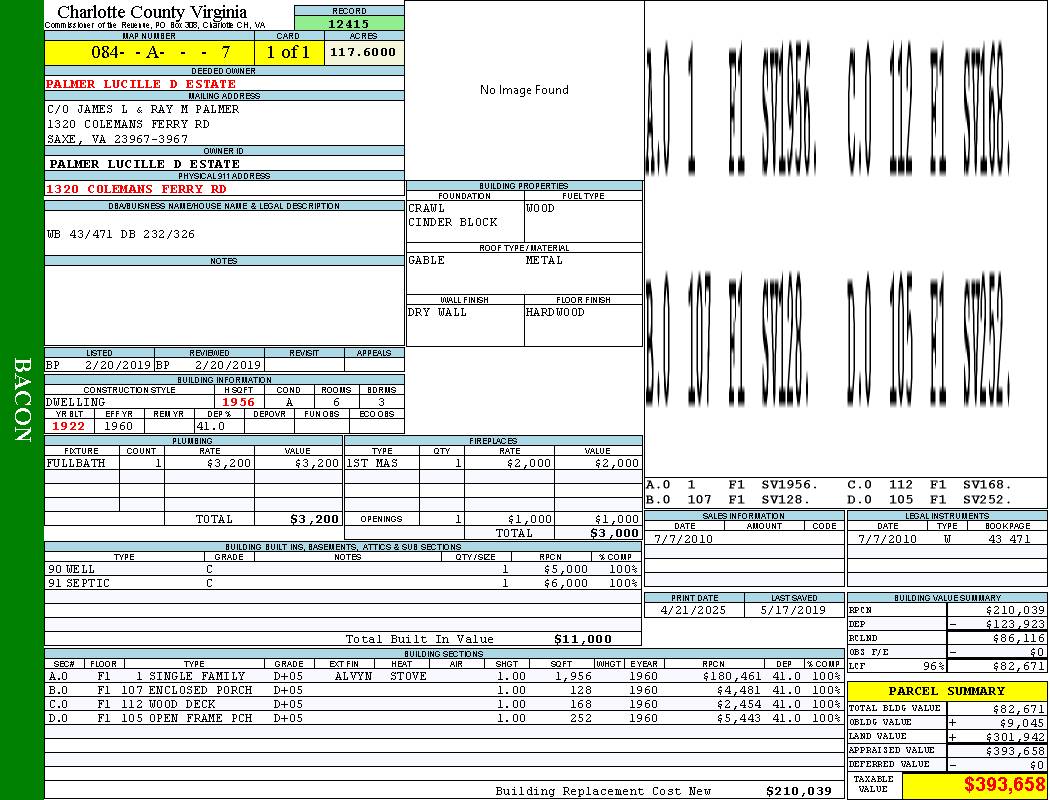
Task: Click physical address 1320 COLEMANS FERRY RD in red
Action: click(136, 189)
